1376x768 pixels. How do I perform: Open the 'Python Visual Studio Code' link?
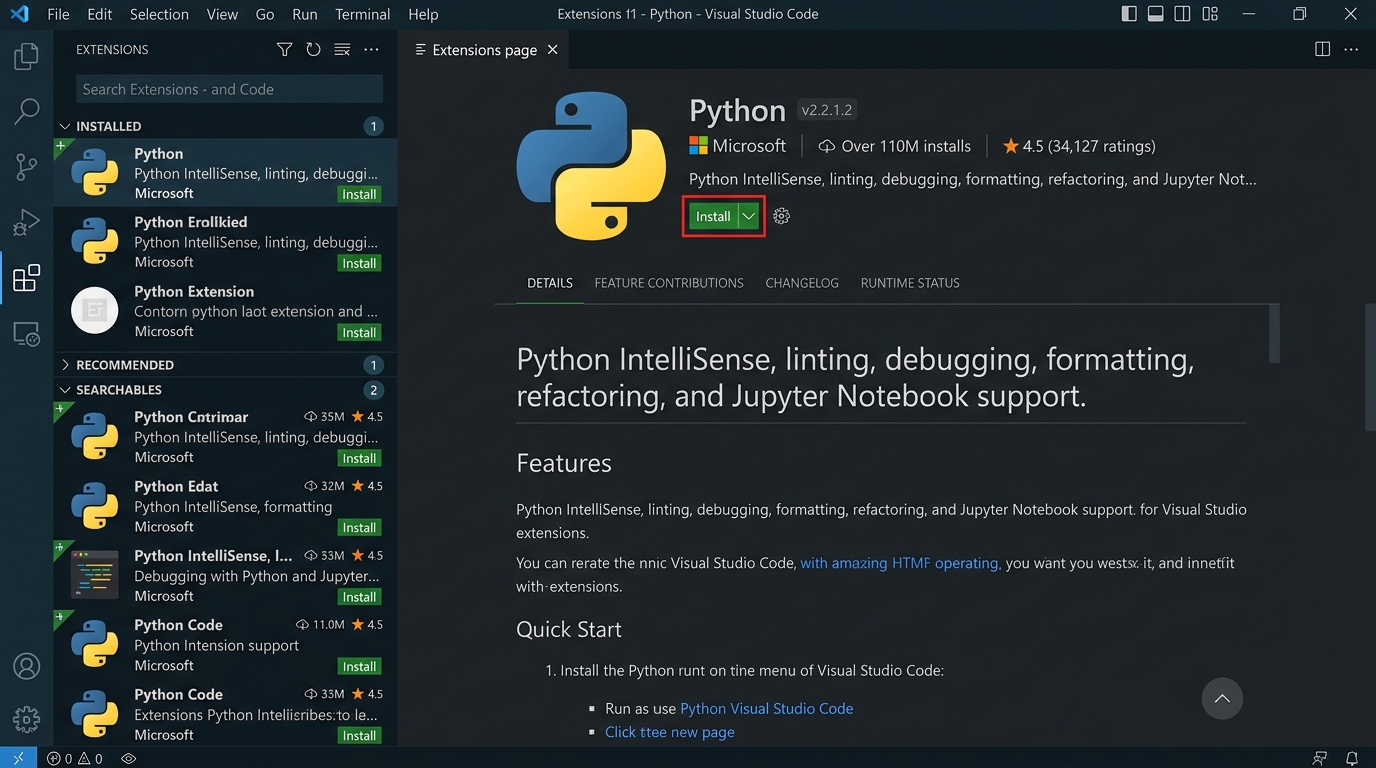pyautogui.click(x=767, y=708)
